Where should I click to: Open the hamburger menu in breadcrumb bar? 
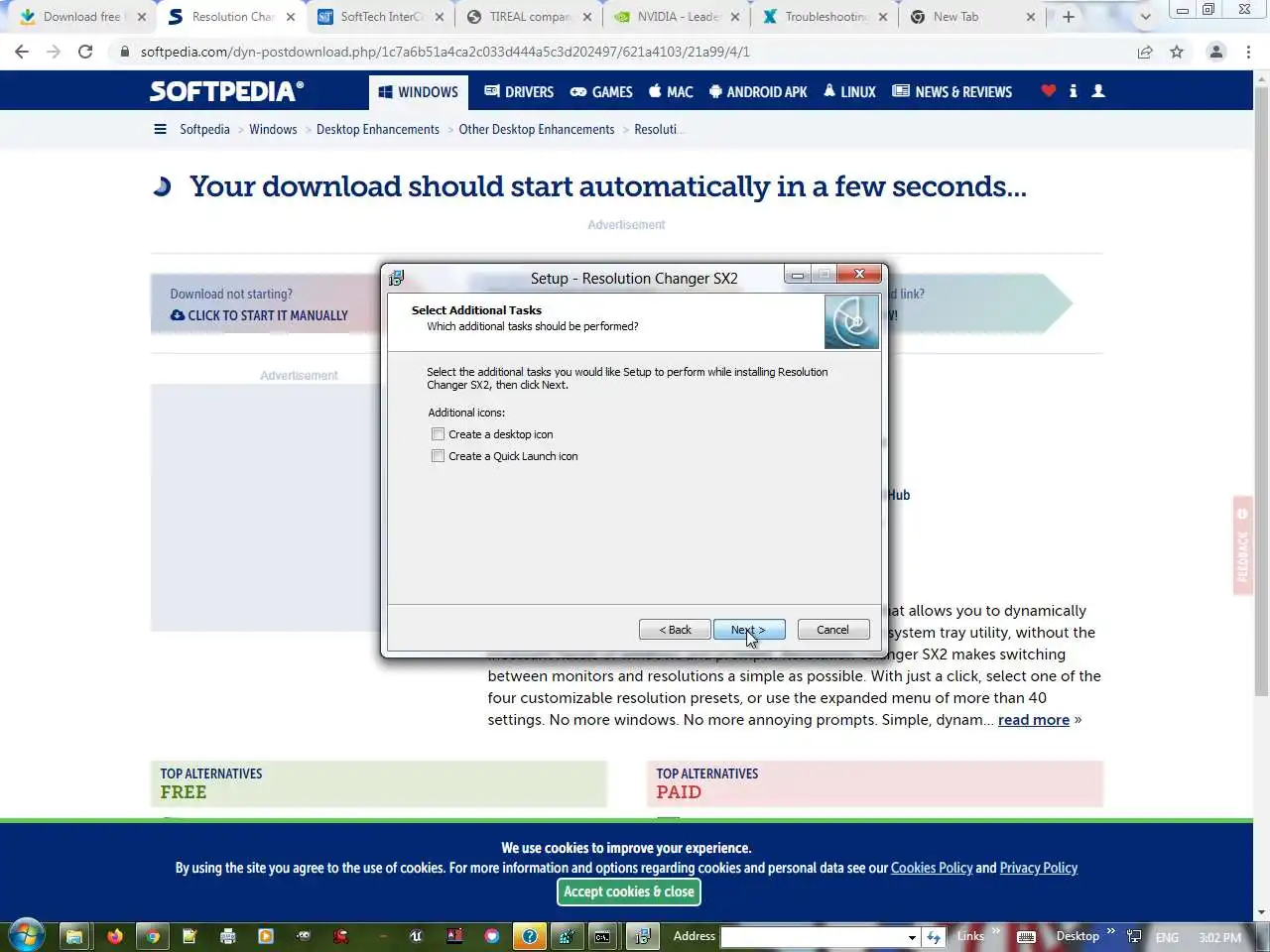[160, 129]
